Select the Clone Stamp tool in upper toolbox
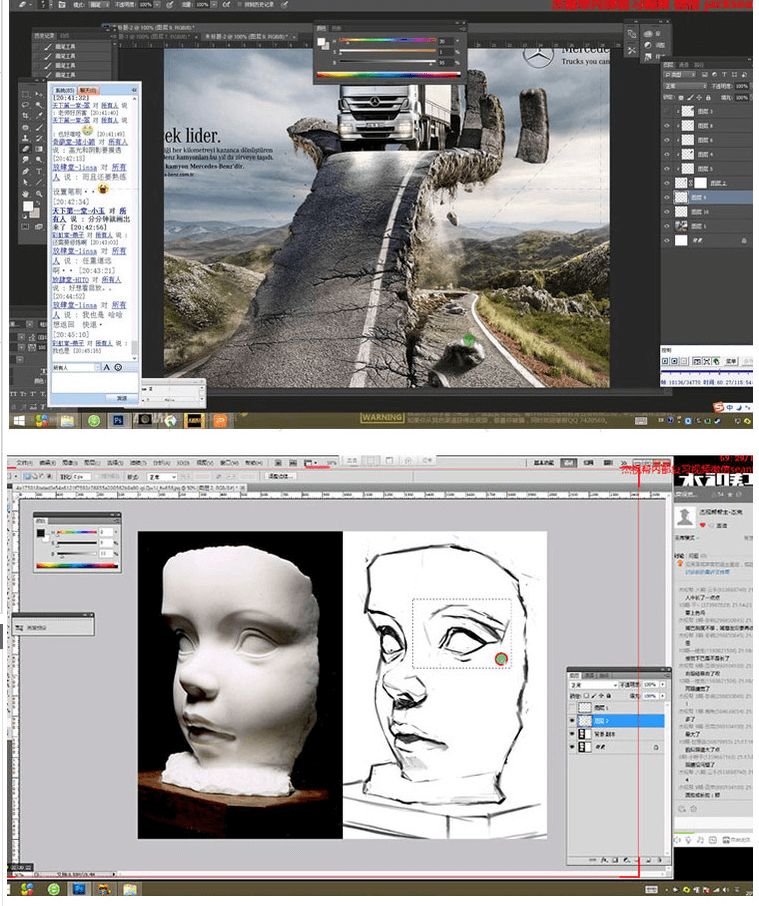The height and width of the screenshot is (906, 759). point(25,138)
